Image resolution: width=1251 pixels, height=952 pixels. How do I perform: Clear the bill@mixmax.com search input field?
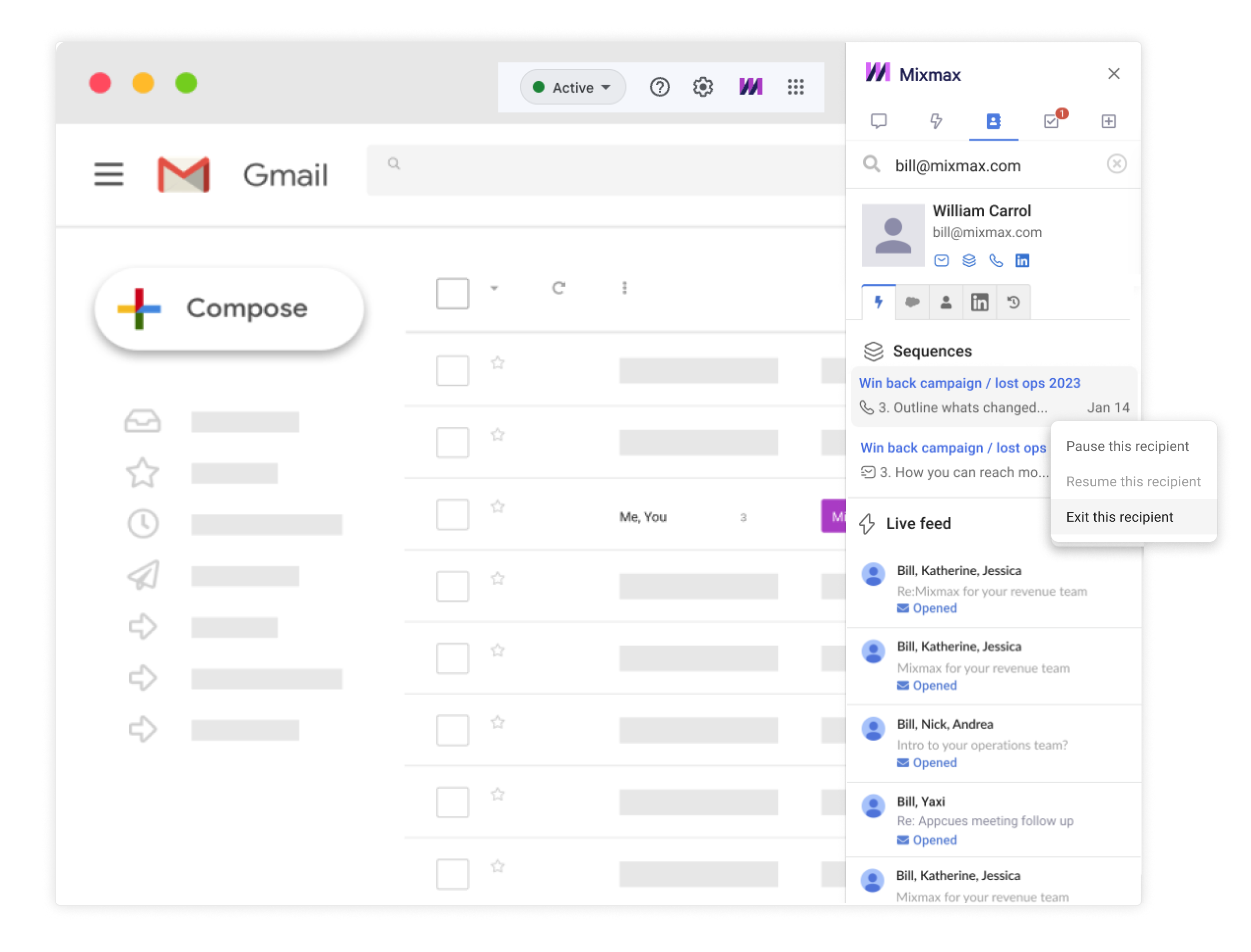(1117, 163)
